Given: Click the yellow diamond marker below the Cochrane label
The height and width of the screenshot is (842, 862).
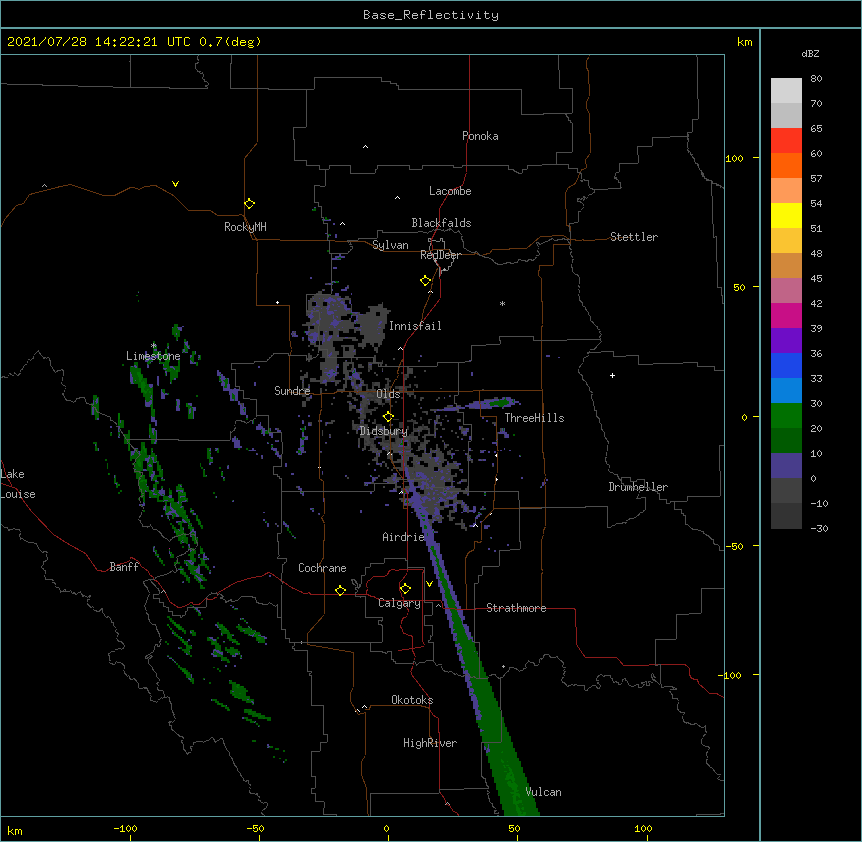Looking at the screenshot, I should [340, 590].
